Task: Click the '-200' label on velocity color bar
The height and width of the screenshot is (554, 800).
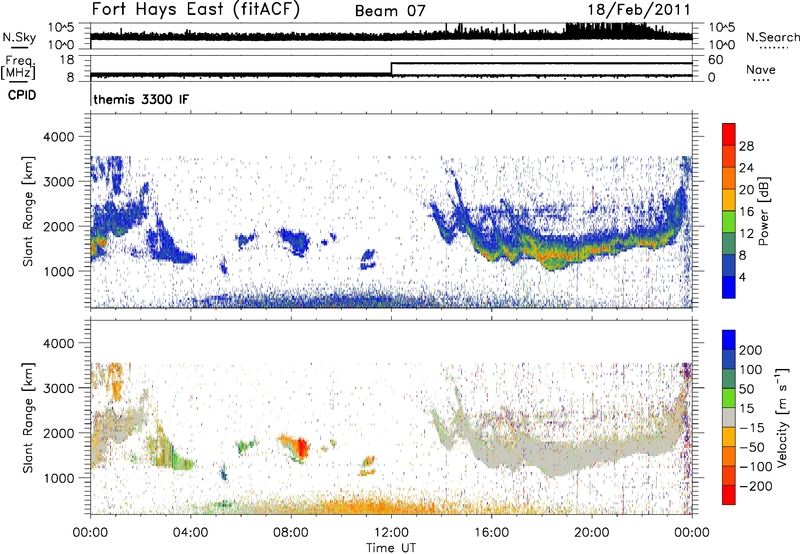Action: coord(756,486)
